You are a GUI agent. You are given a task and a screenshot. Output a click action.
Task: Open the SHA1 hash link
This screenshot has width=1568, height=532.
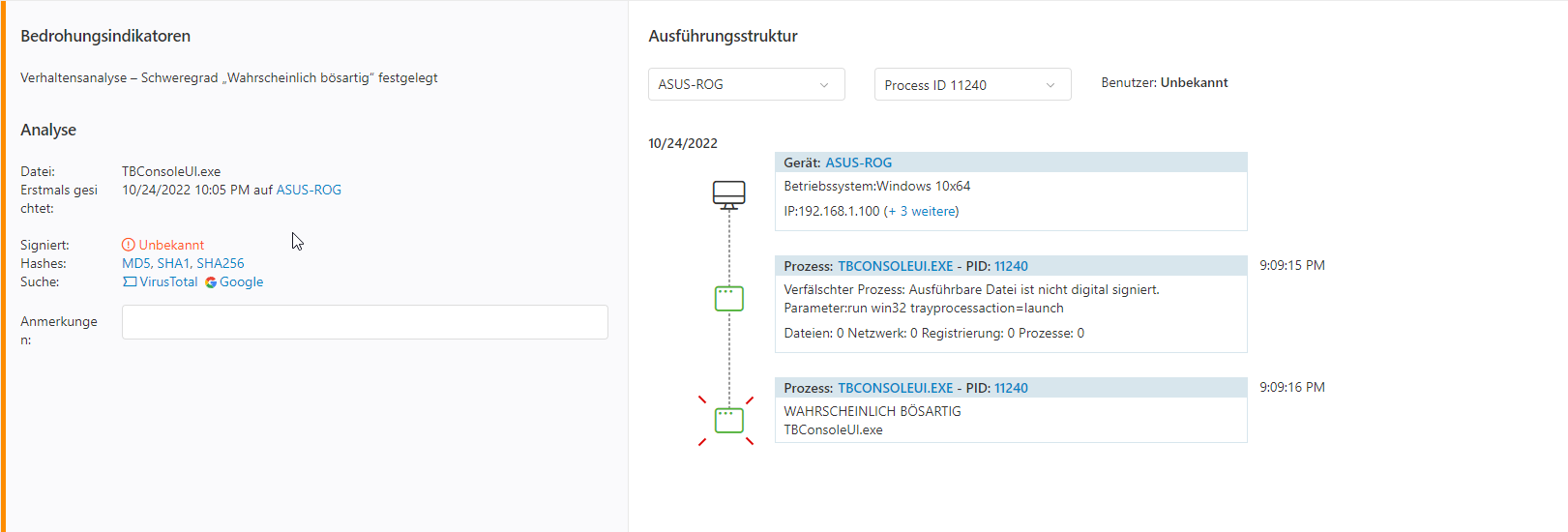point(173,263)
